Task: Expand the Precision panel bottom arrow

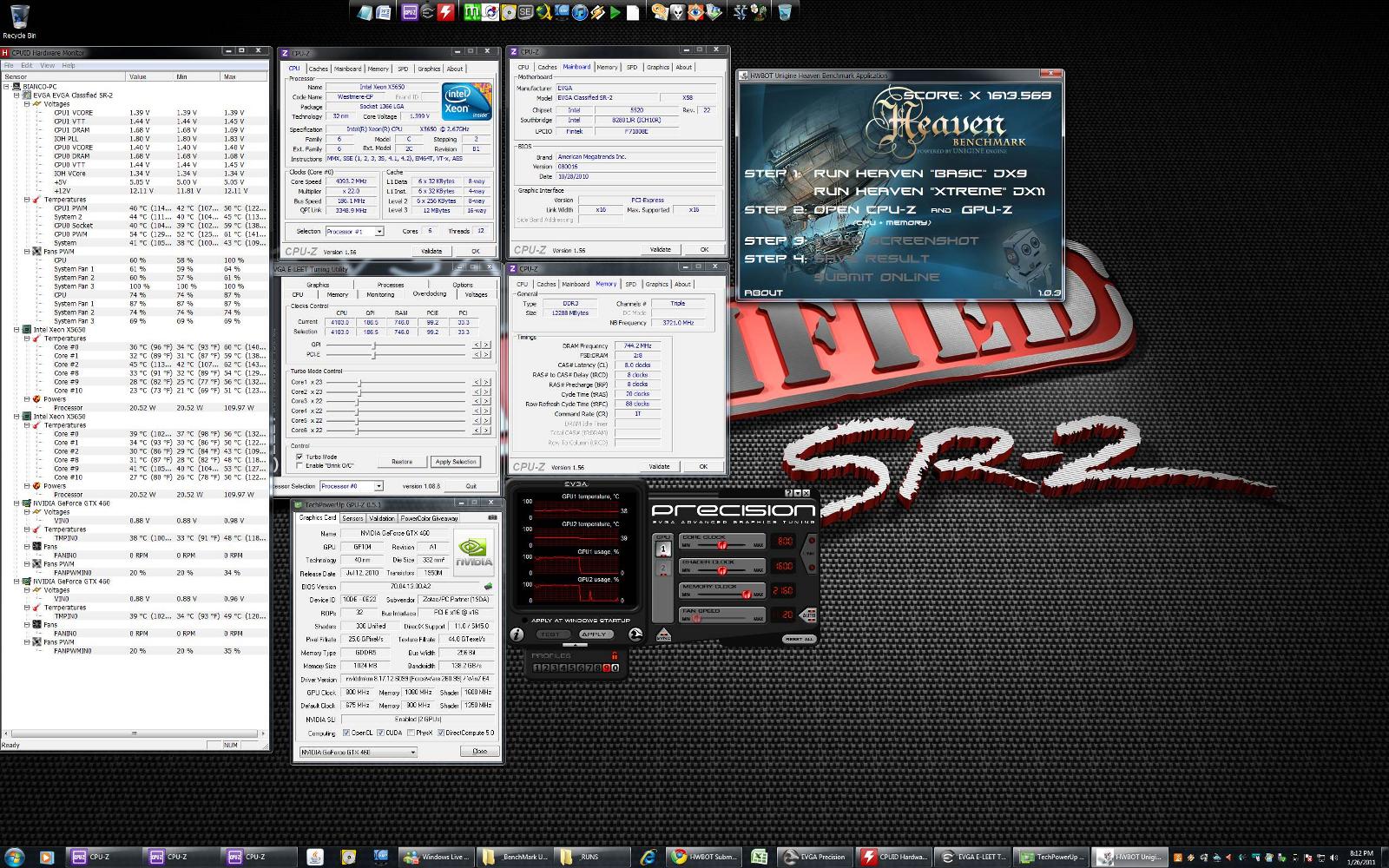Action: point(575,645)
